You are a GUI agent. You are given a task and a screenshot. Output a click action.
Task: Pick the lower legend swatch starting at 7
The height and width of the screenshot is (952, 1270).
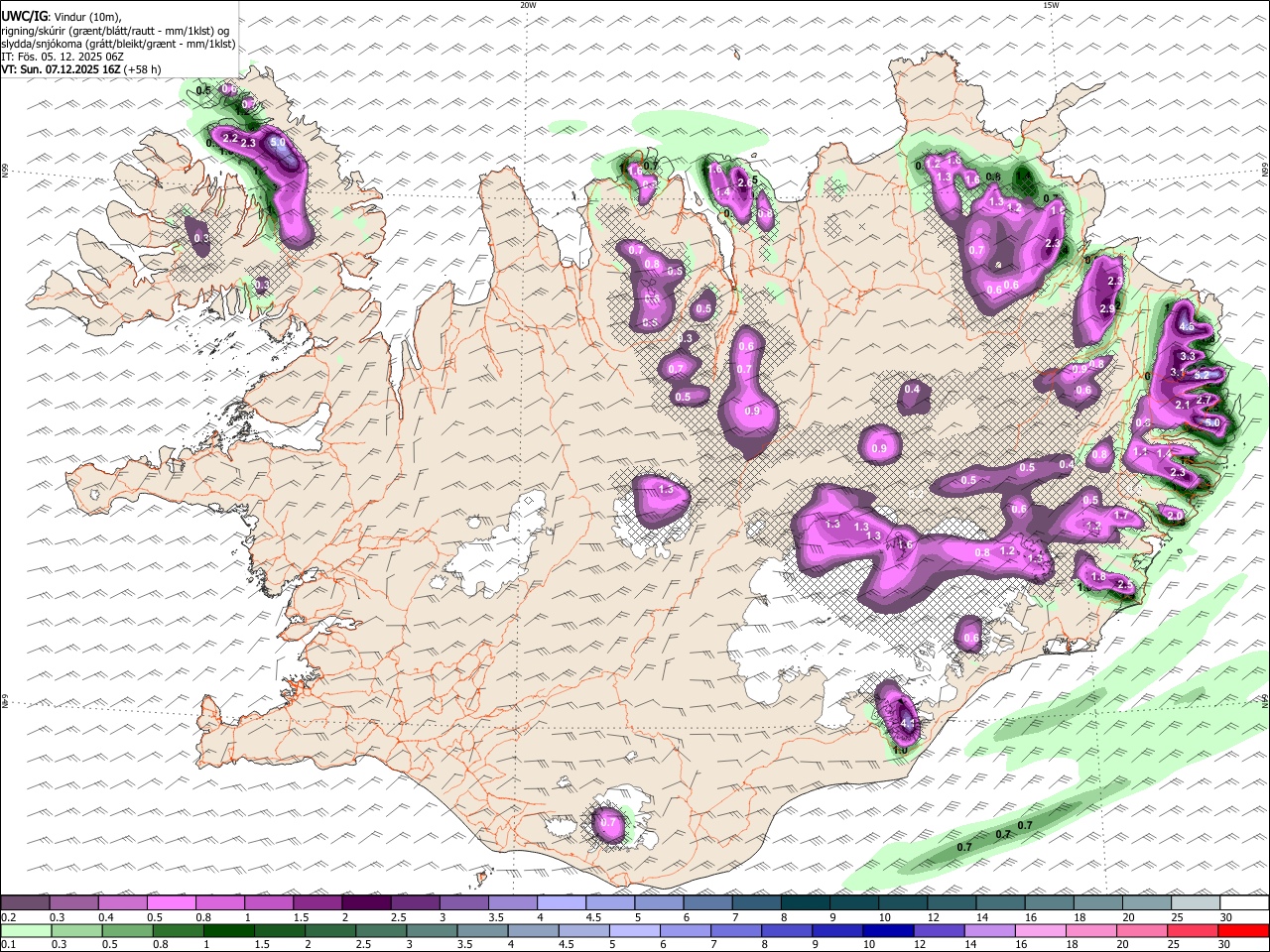(x=735, y=931)
